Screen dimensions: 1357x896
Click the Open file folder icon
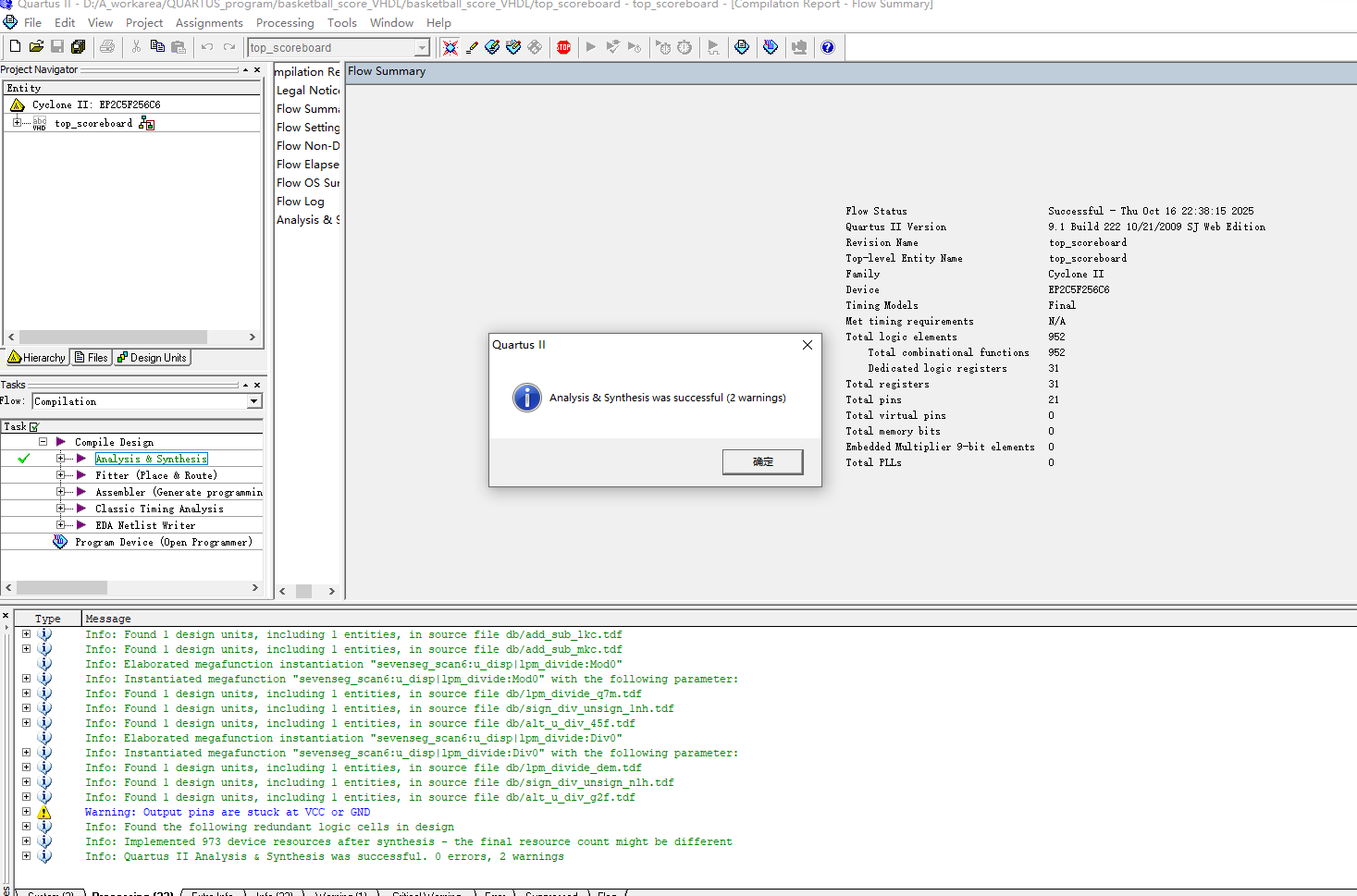36,47
